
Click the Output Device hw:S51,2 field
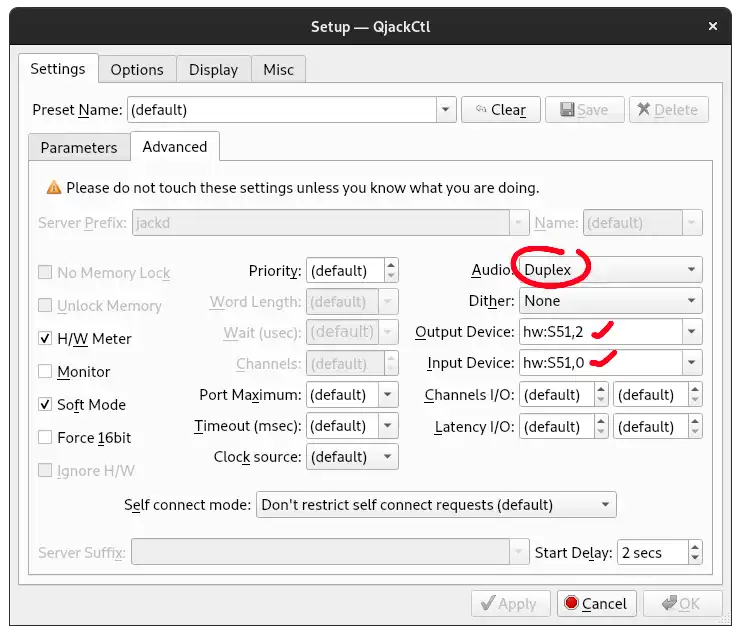tap(601, 332)
